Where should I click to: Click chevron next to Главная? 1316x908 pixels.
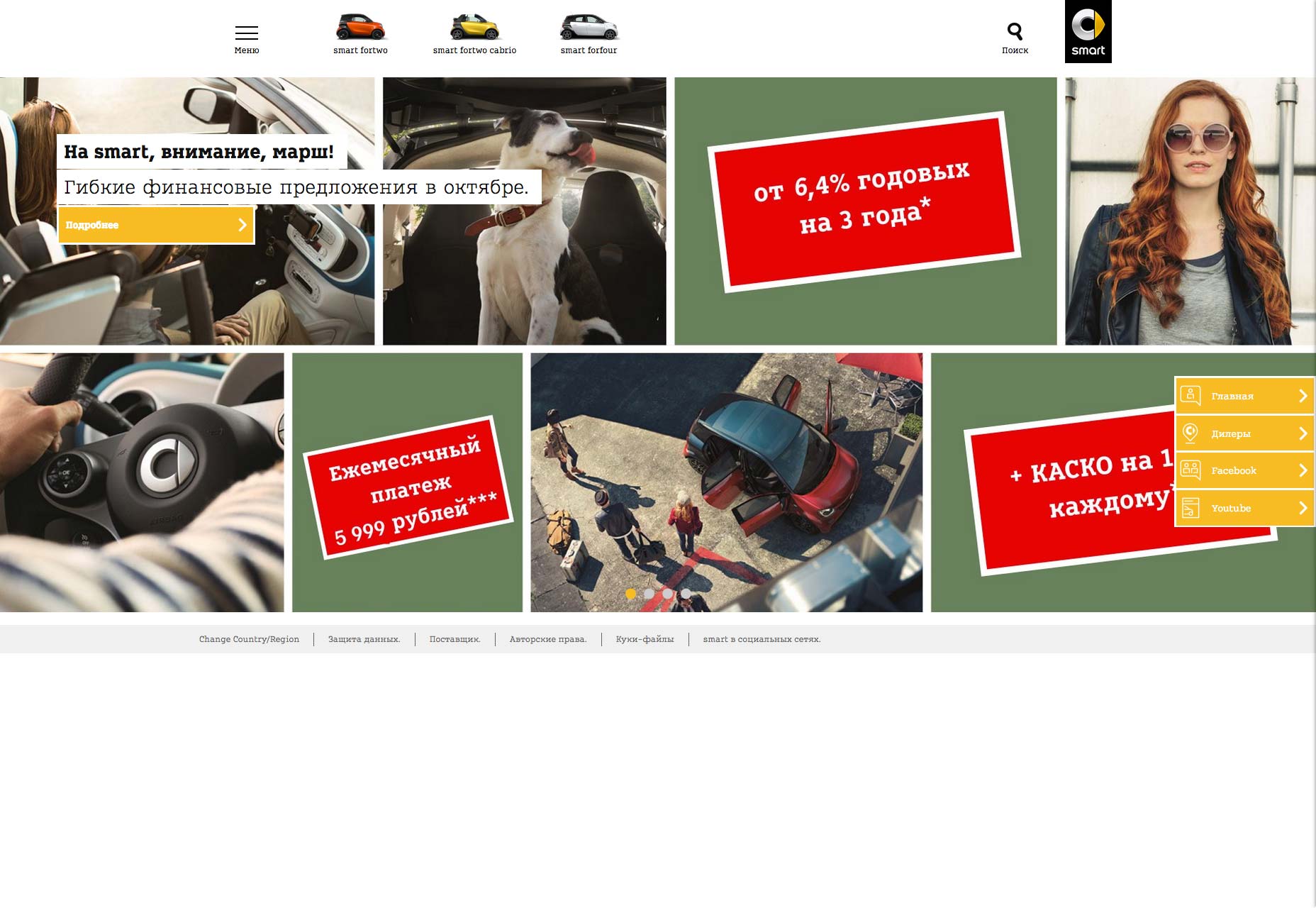pyautogui.click(x=1303, y=396)
